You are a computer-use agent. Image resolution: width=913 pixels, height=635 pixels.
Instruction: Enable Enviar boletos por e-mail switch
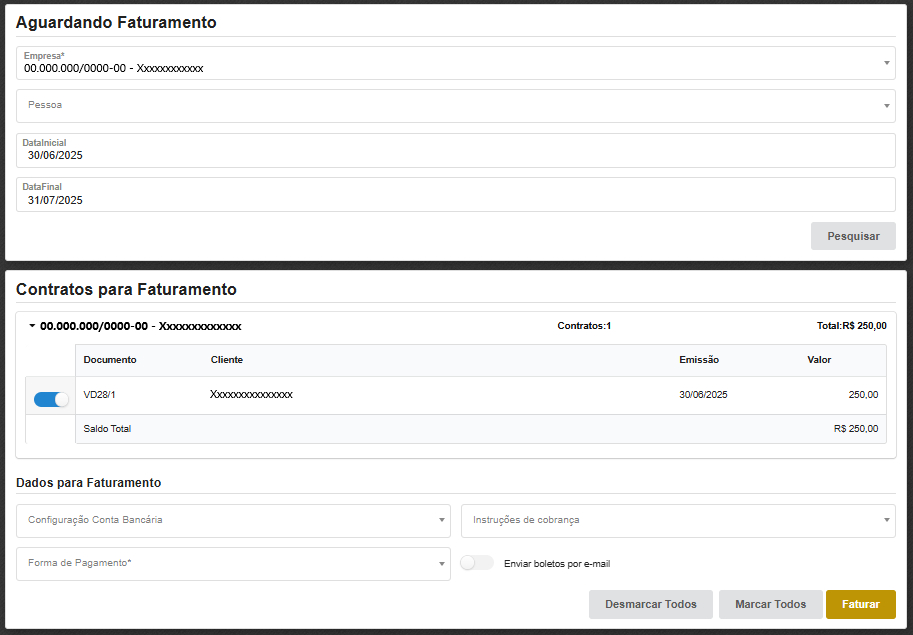tap(477, 563)
